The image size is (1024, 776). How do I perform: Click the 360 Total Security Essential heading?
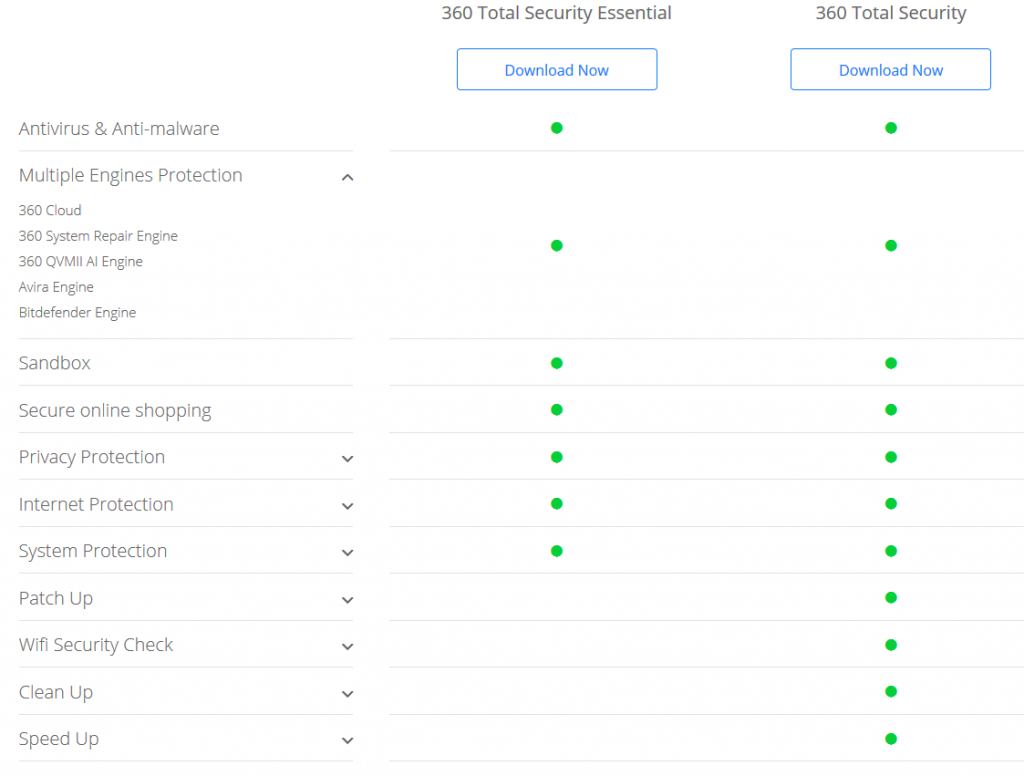pos(556,13)
